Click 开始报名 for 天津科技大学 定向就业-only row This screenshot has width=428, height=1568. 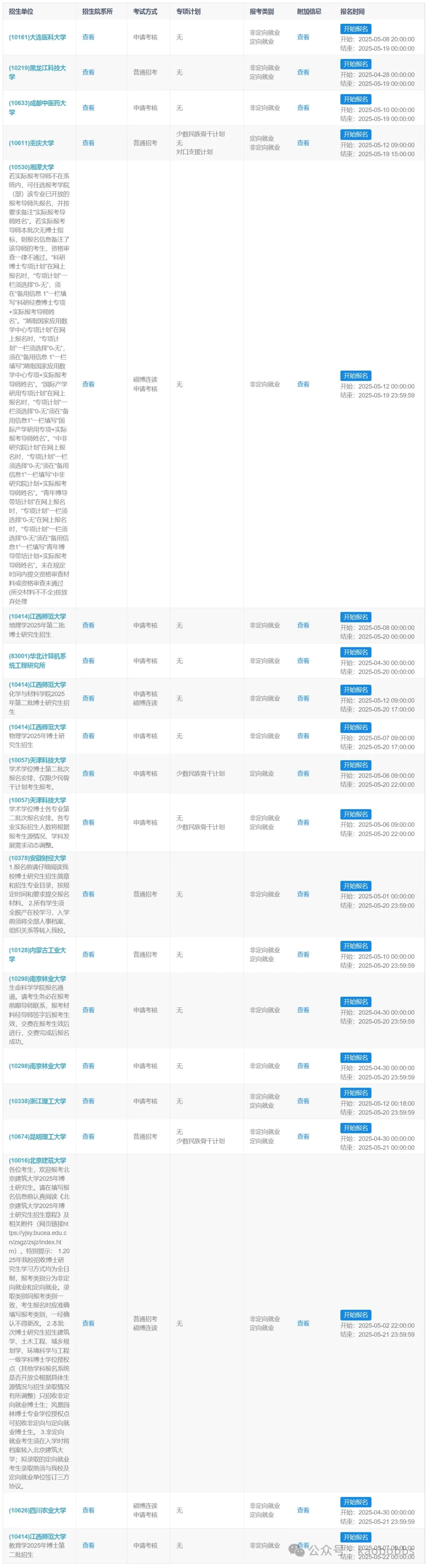(355, 765)
